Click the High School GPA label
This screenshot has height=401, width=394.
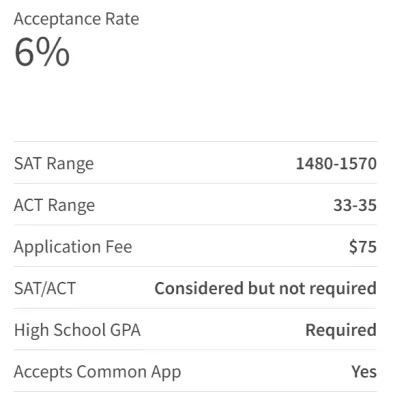tap(77, 330)
